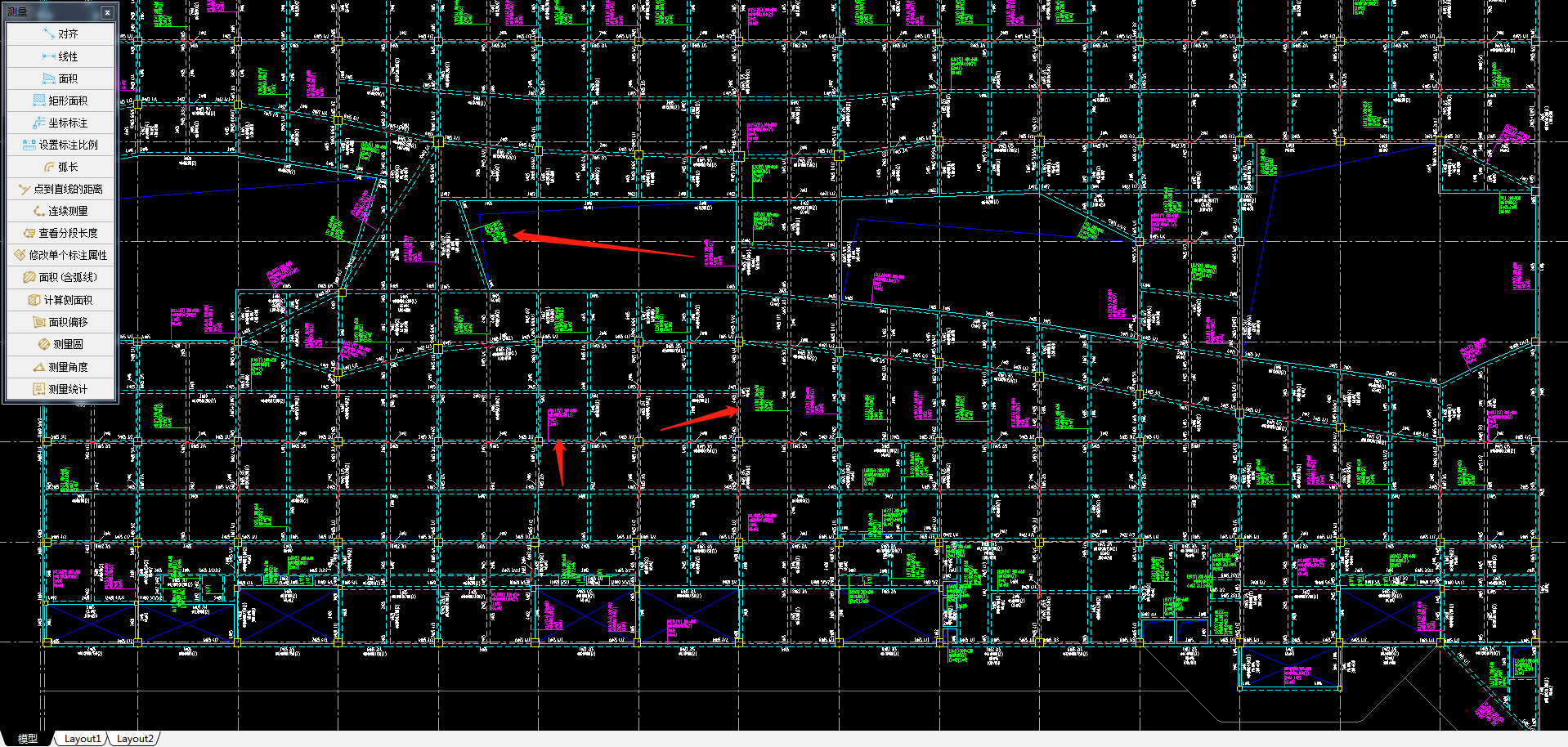Choose the 面积偏移 area offset tool
Viewport: 1568px width, 747px height.
coord(60,322)
